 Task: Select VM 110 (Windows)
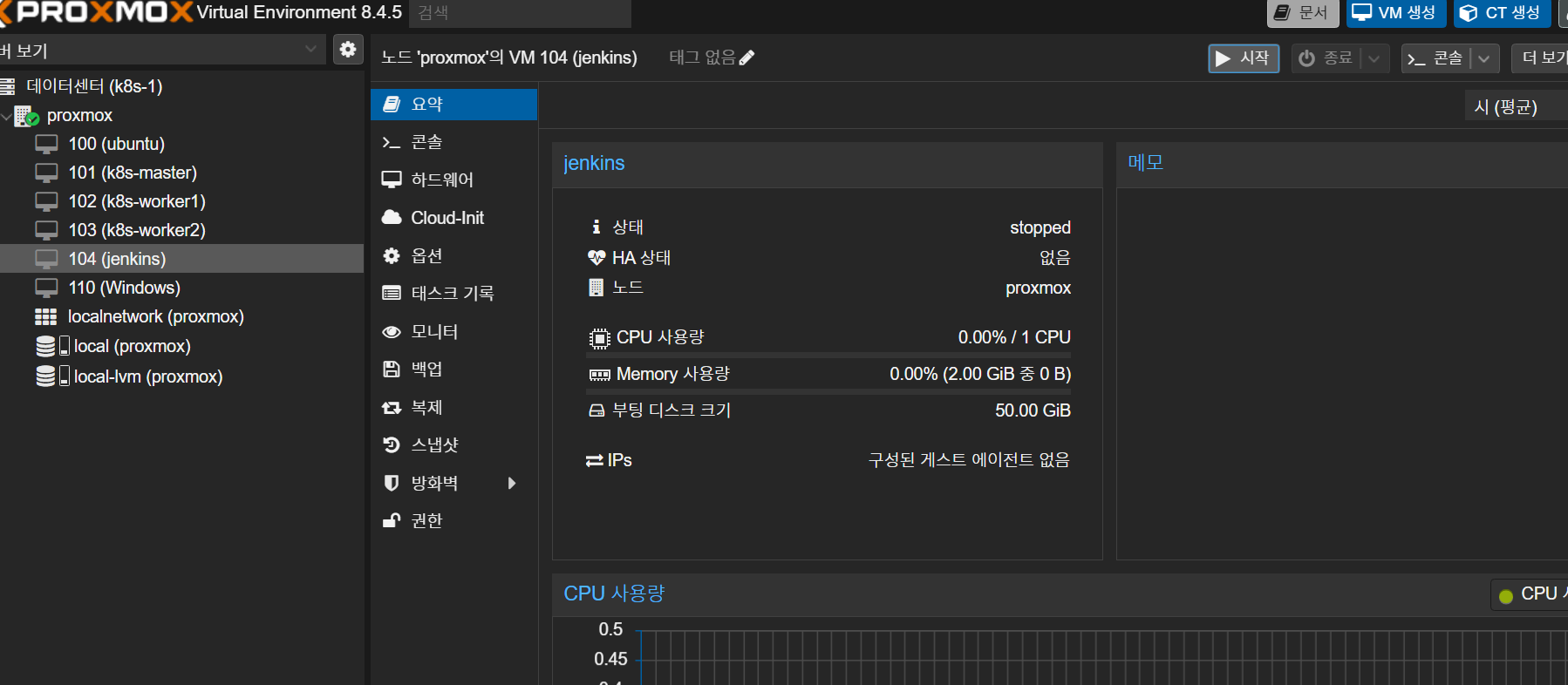coord(124,288)
